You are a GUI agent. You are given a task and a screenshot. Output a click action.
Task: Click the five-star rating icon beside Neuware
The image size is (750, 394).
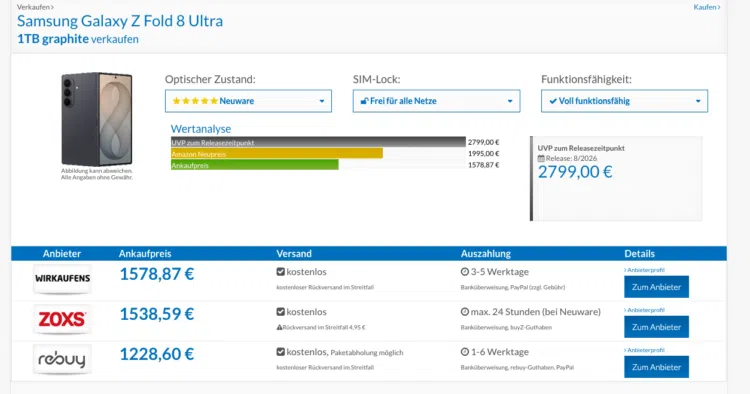pos(195,101)
